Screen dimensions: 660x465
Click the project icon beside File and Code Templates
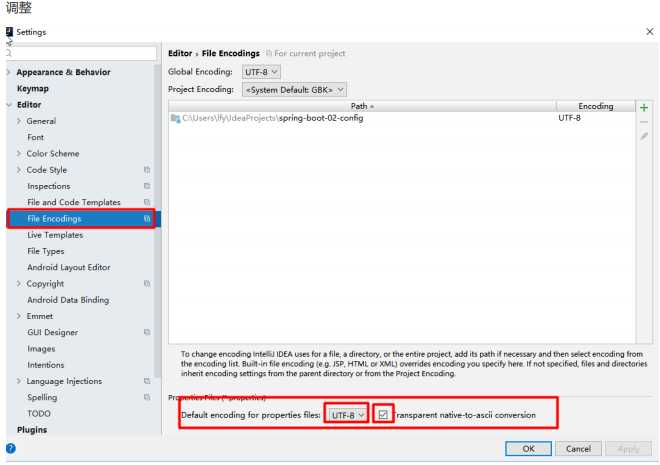[147, 202]
